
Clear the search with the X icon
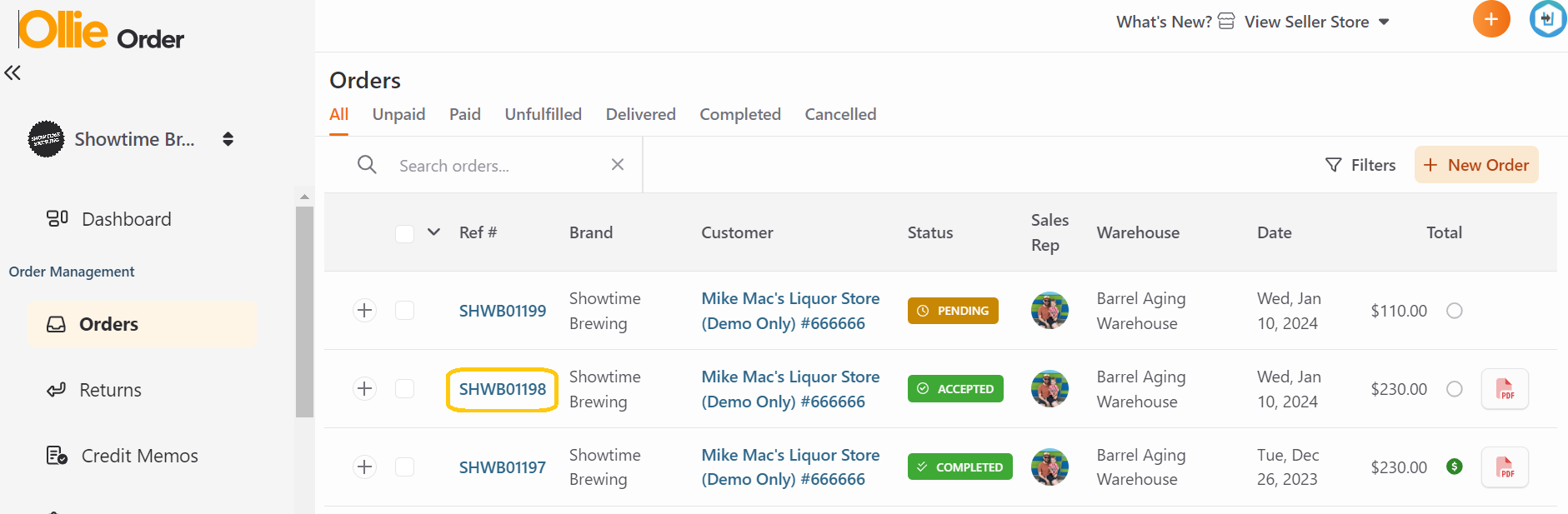(618, 165)
